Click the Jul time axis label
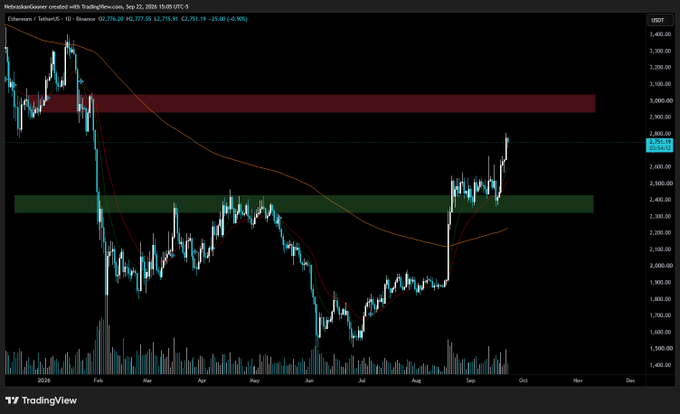The height and width of the screenshot is (414, 680). pyautogui.click(x=362, y=380)
